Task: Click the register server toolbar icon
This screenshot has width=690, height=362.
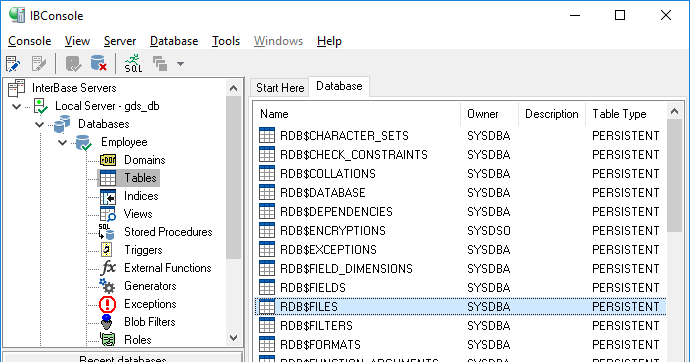Action: pyautogui.click(x=13, y=64)
